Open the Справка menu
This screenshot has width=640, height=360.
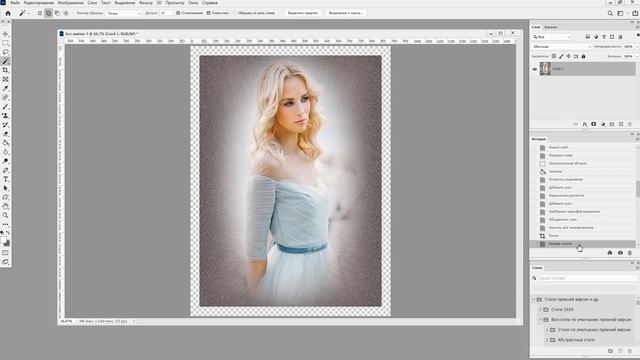click(210, 3)
